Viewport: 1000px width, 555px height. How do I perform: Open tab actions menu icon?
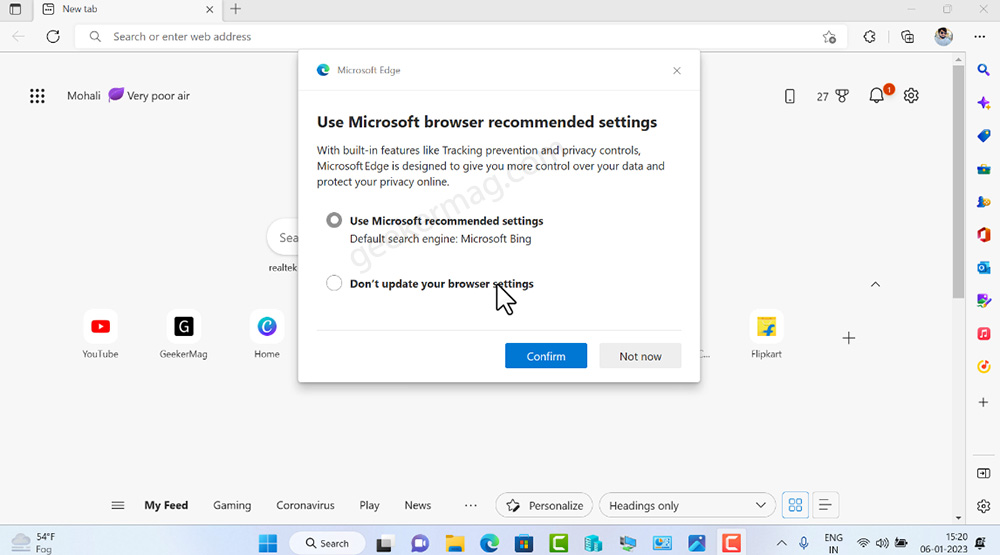coord(15,10)
